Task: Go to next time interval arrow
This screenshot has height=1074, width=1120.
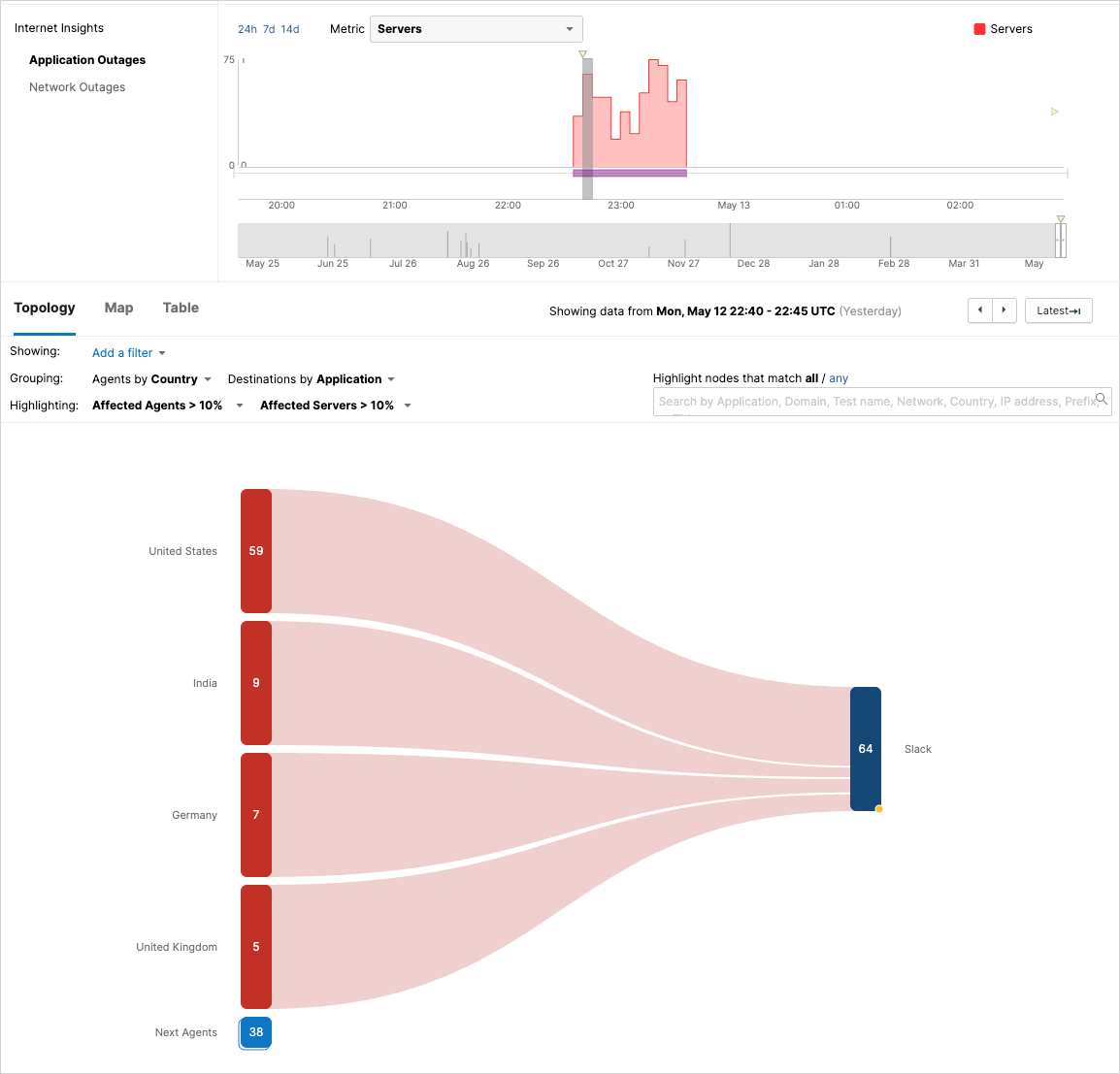Action: click(1005, 310)
